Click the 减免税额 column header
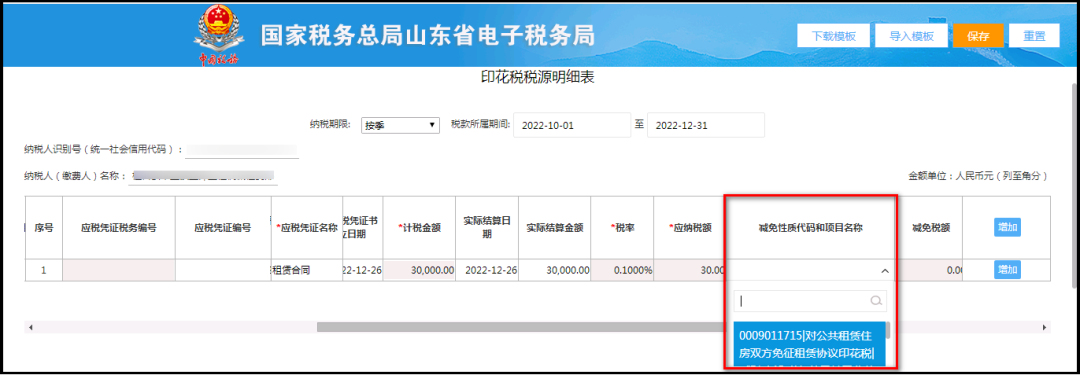The width and height of the screenshot is (1080, 375). point(931,227)
